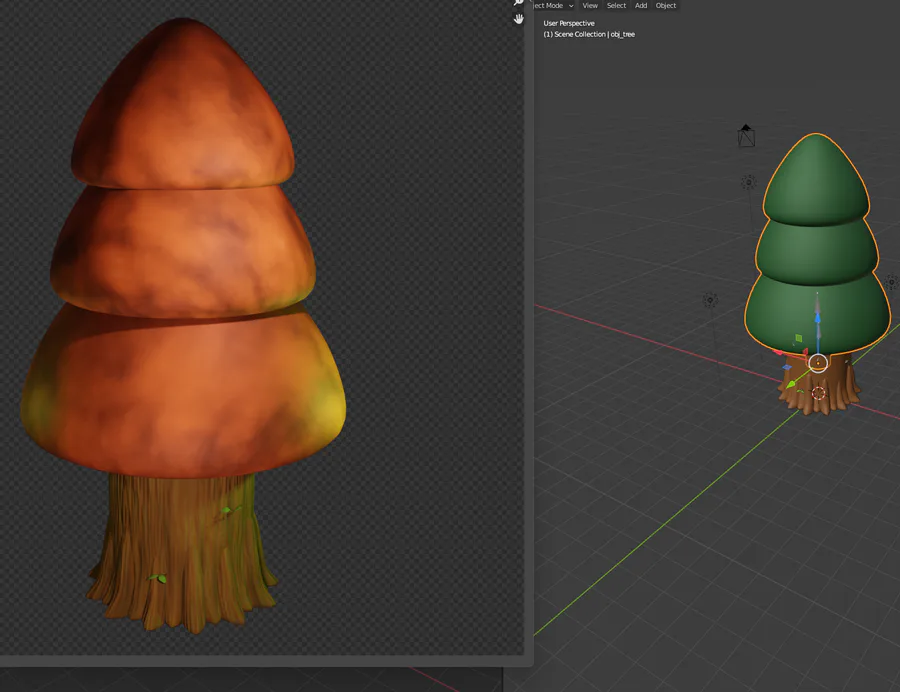Open the Add menu in viewport header
Image resolution: width=900 pixels, height=692 pixels.
[641, 5]
